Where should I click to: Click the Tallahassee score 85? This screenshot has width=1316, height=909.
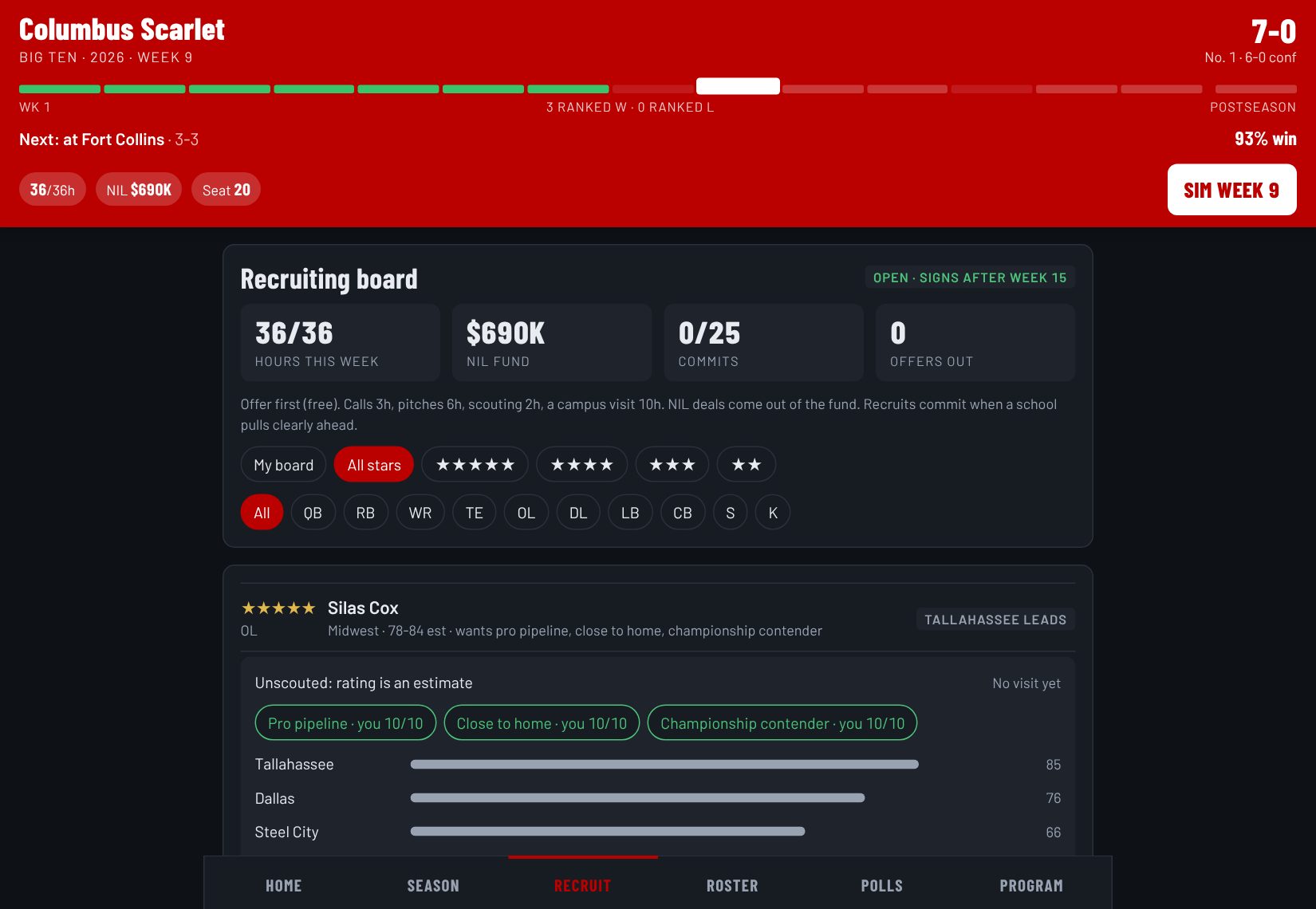tap(1054, 765)
